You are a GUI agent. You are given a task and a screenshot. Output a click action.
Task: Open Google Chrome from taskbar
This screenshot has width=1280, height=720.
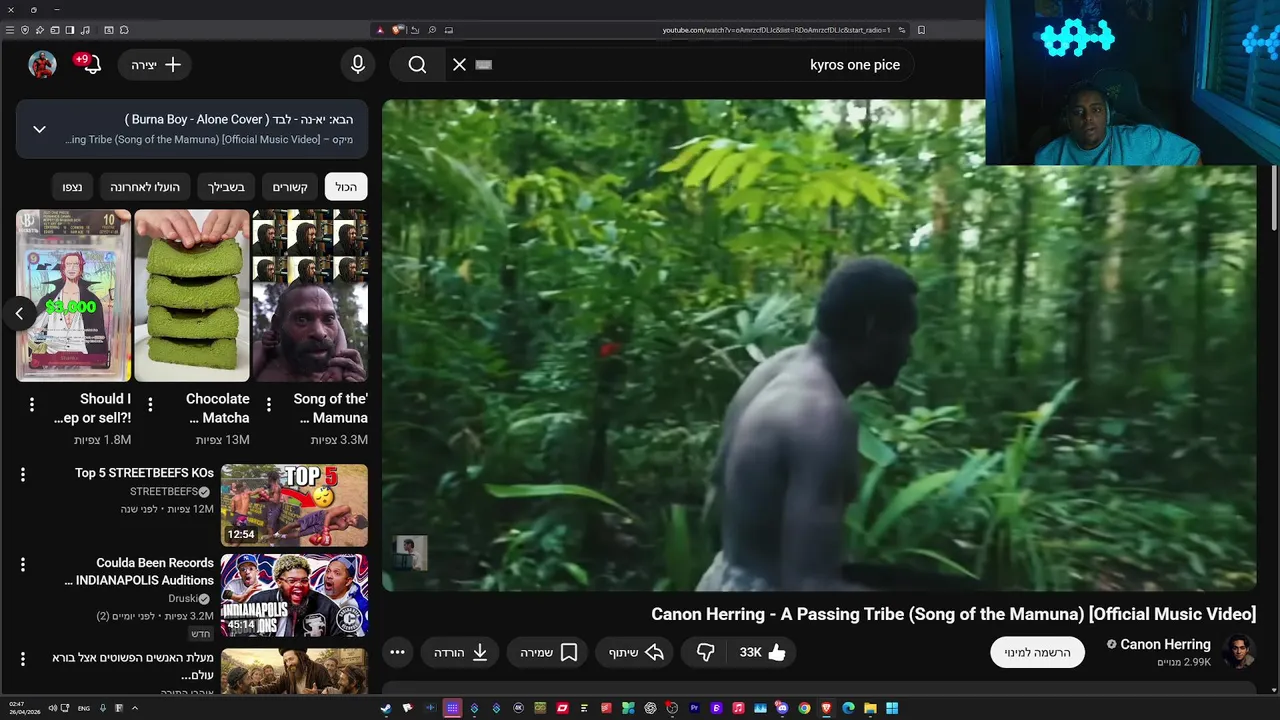point(804,708)
